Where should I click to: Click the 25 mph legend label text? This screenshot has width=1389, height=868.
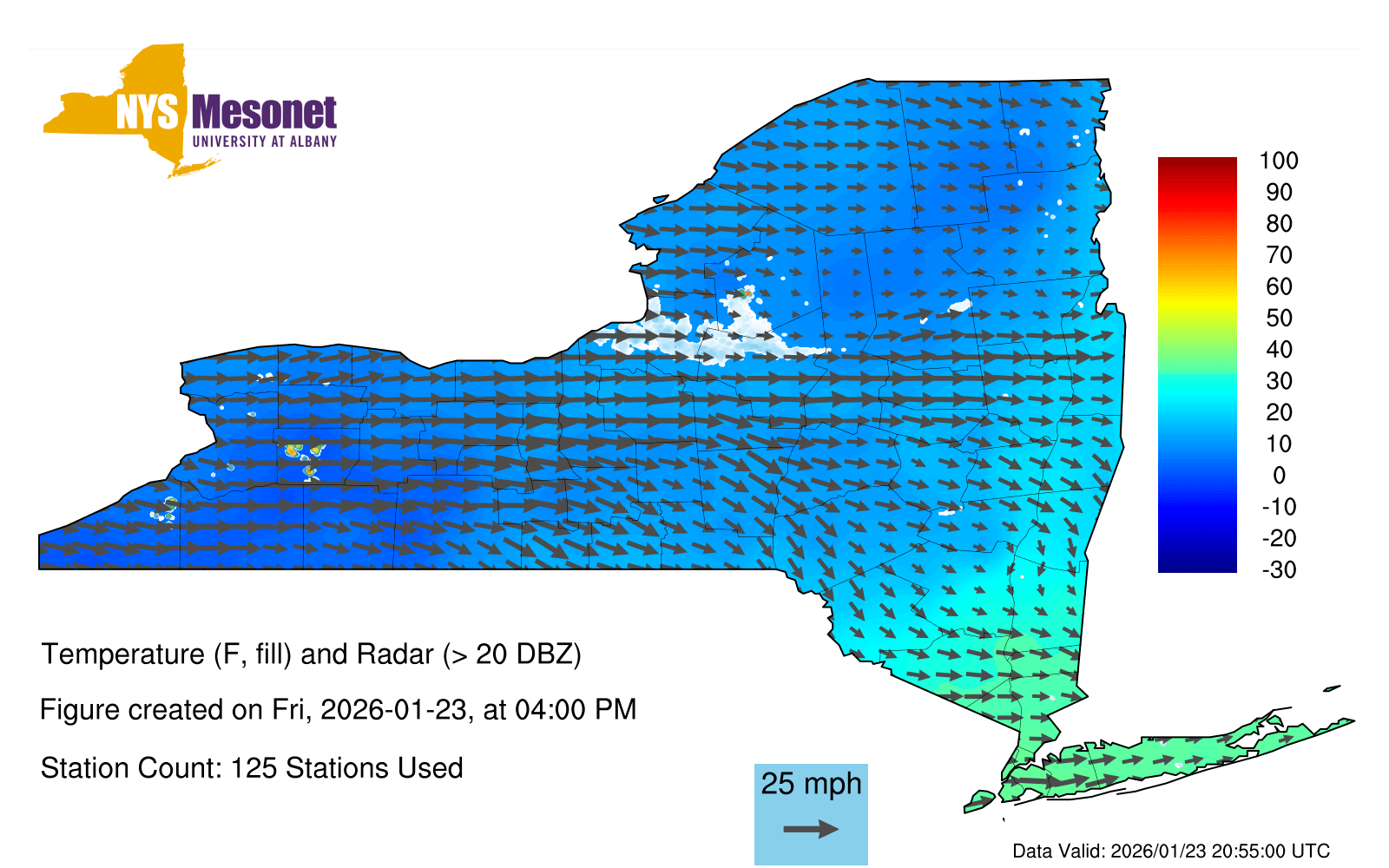[811, 784]
